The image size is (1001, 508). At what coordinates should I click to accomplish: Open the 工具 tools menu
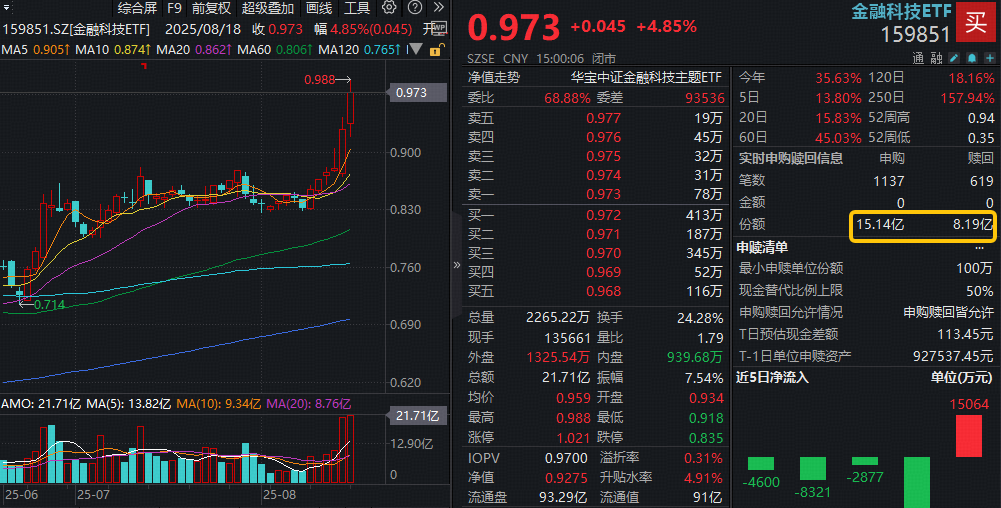pyautogui.click(x=357, y=8)
